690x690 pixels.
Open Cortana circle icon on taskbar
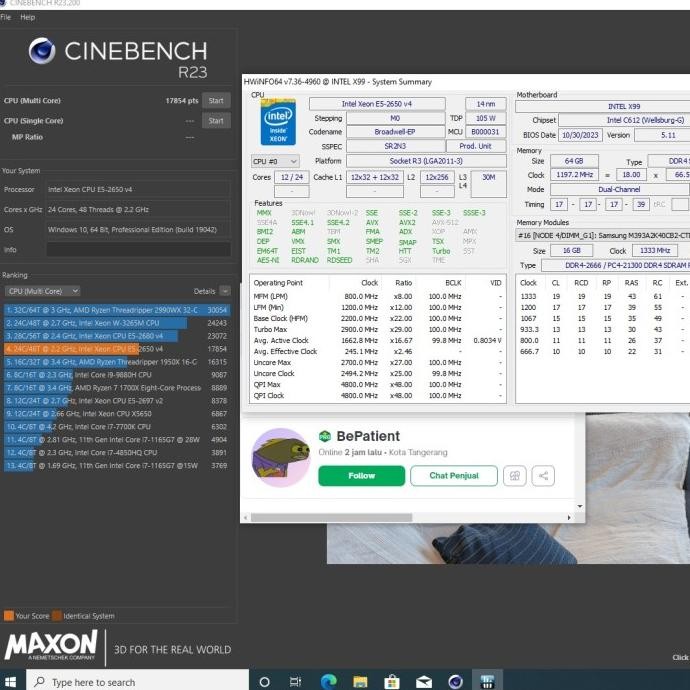tap(264, 682)
